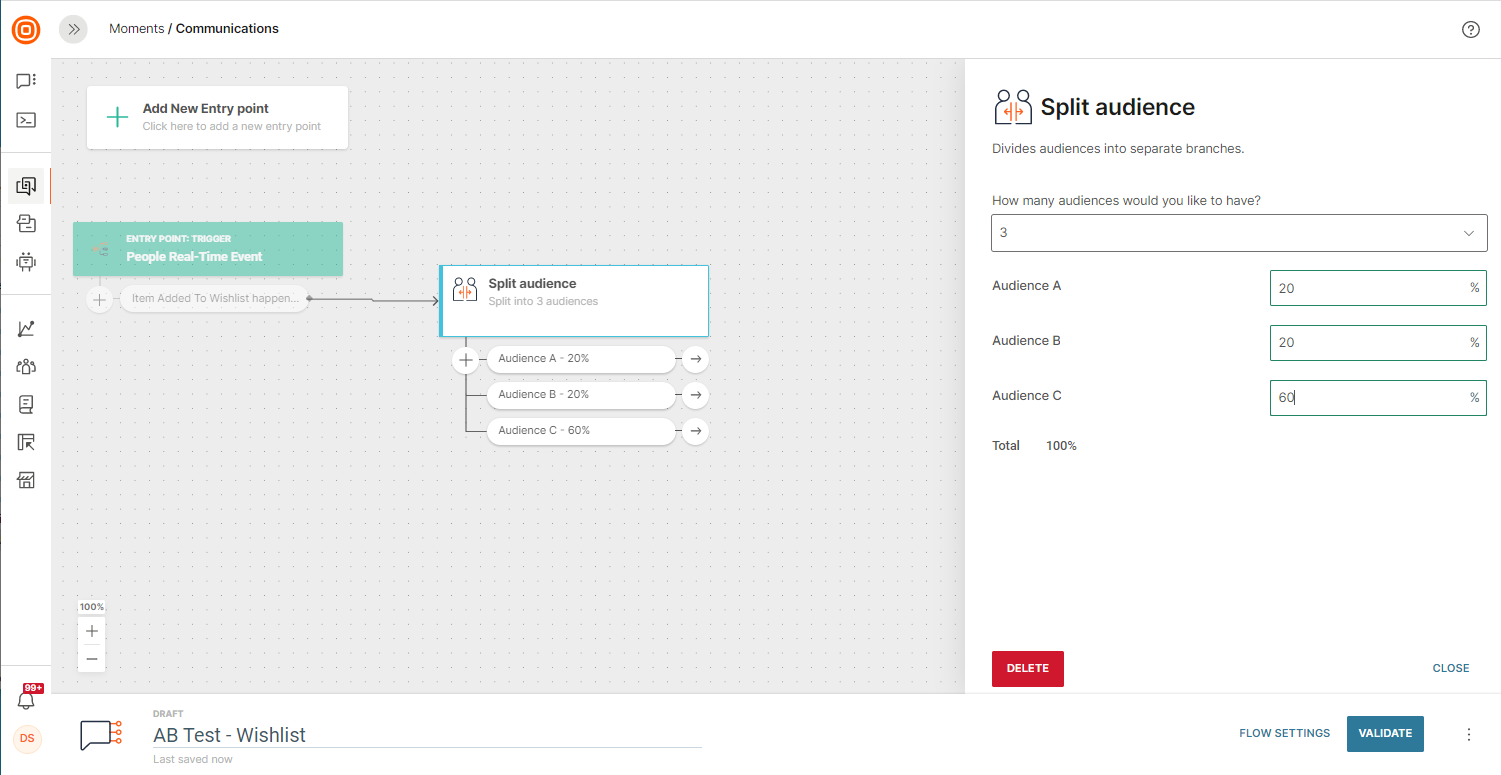Click the DS user avatar
The image size is (1501, 775).
point(27,739)
